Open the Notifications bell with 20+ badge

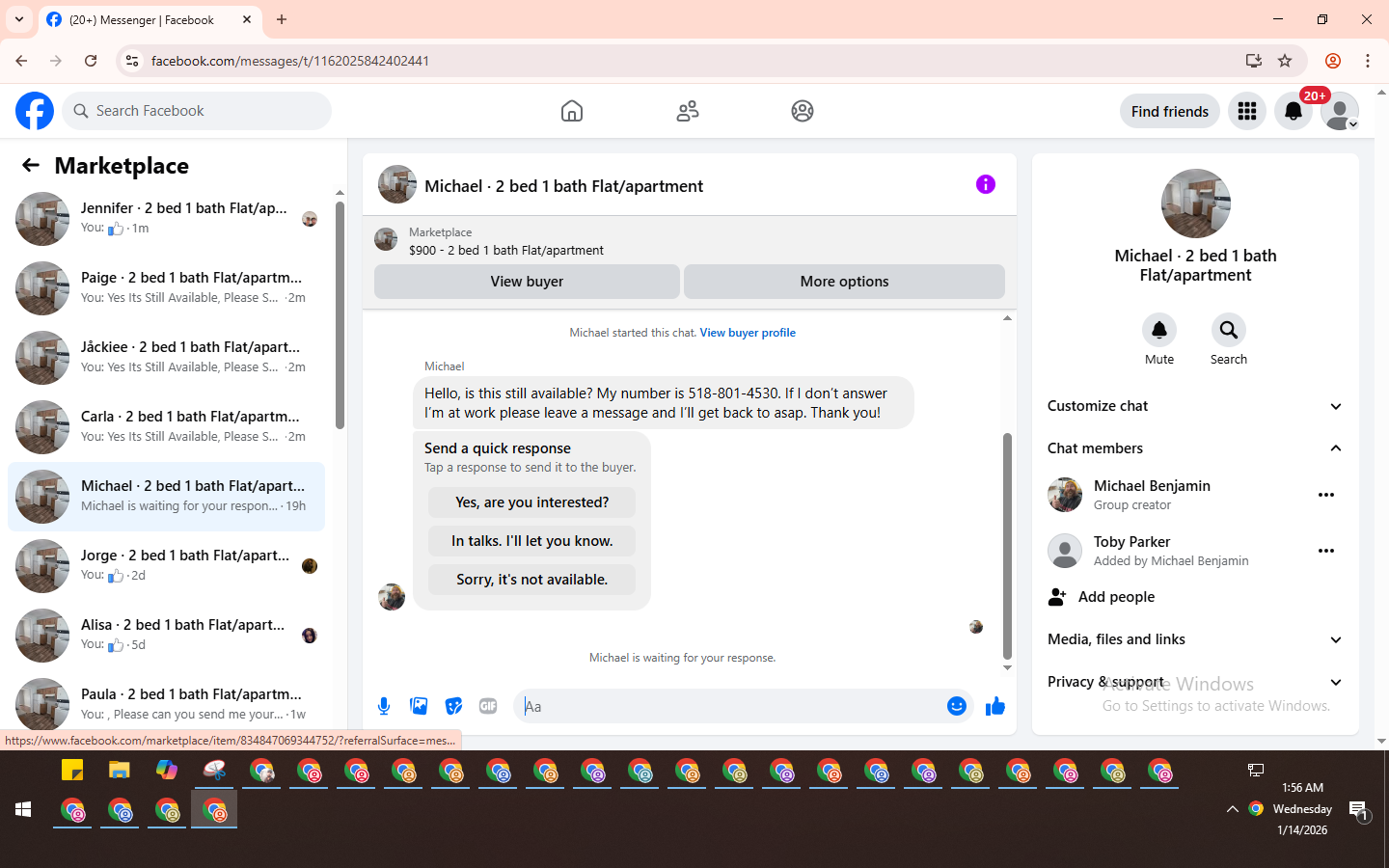[x=1294, y=111]
